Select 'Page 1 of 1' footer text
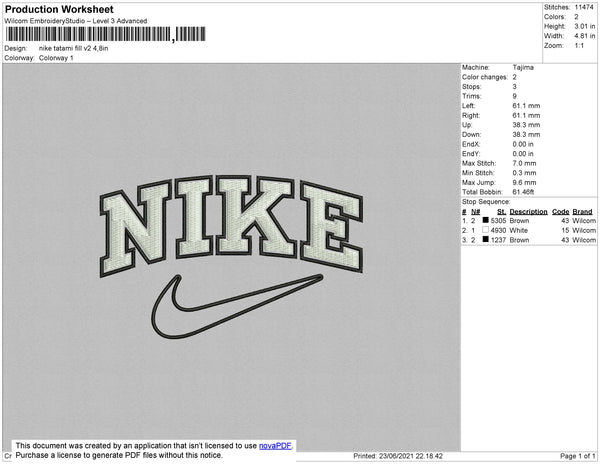 [578, 456]
